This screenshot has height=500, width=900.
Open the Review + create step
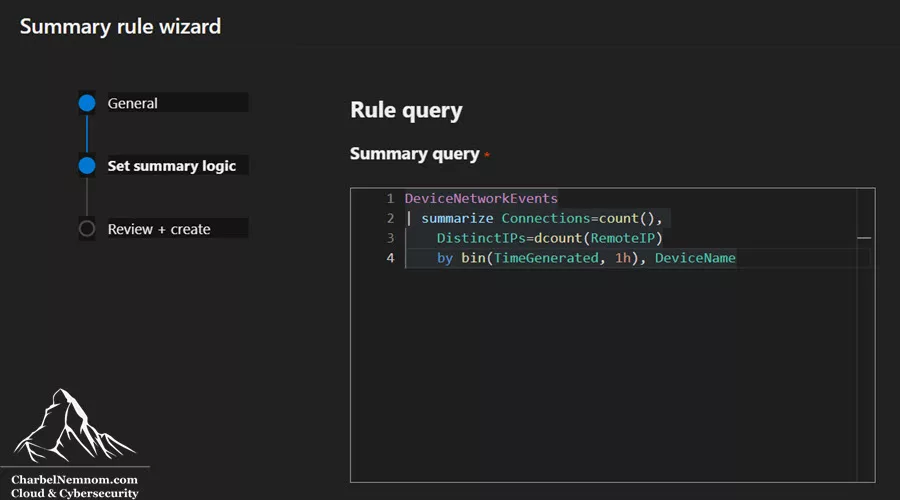[x=159, y=229]
